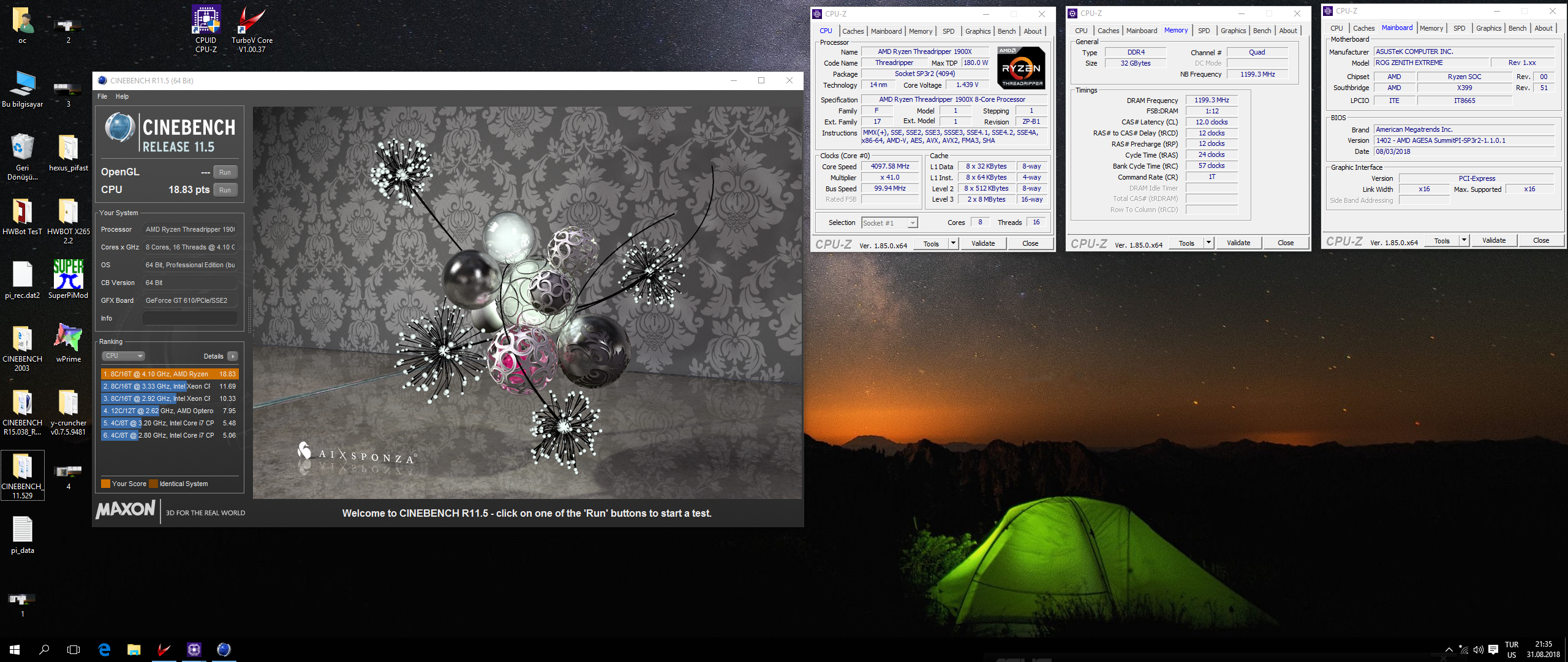Click Close in the Mainboard CPU-Z window

(1541, 241)
